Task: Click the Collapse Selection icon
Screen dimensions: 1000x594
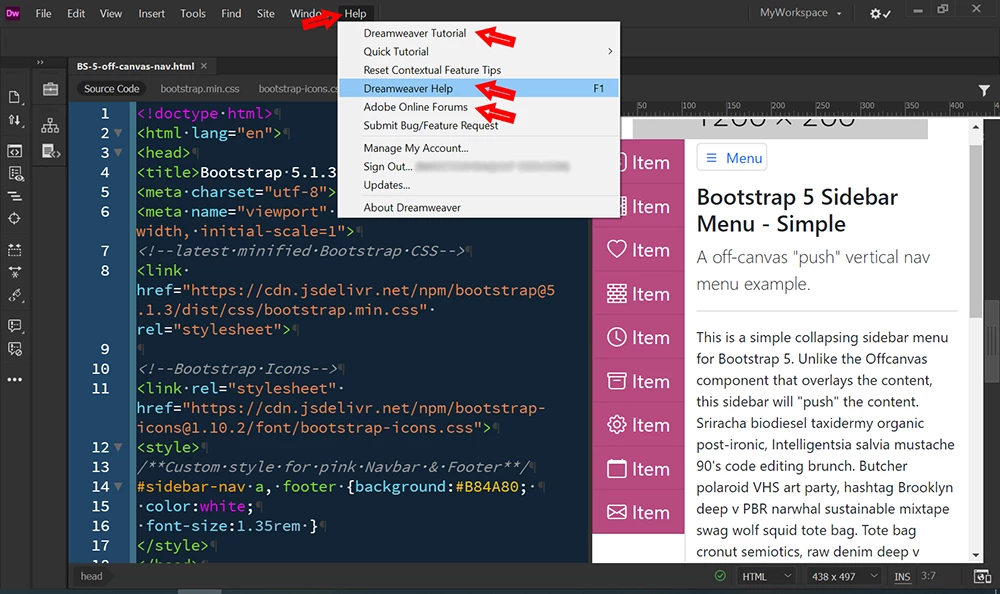Action: click(14, 249)
